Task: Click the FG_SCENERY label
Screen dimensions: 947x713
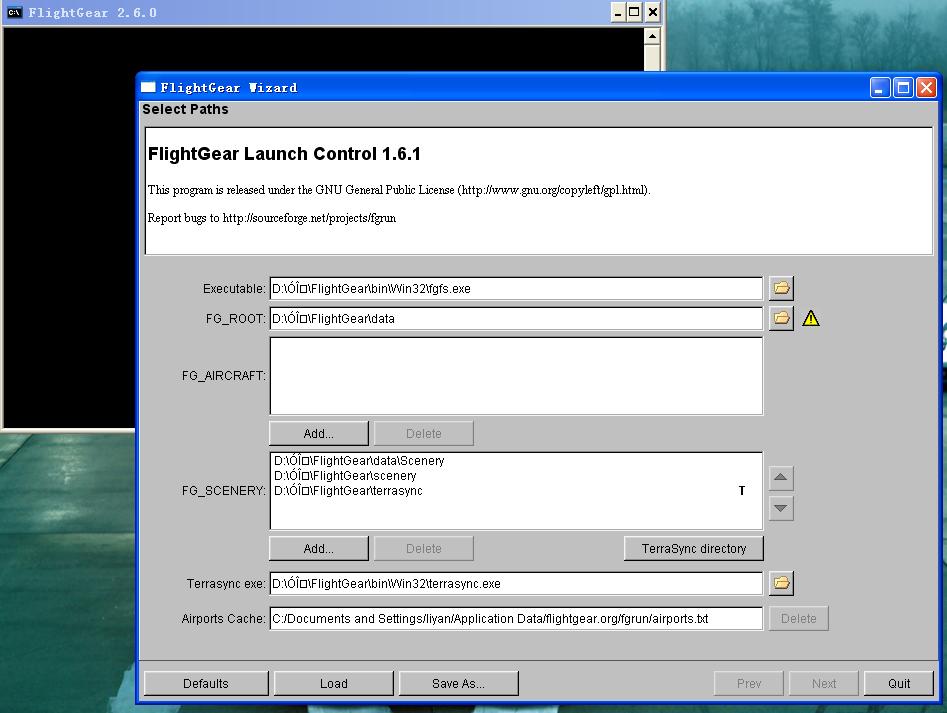Action: 223,491
